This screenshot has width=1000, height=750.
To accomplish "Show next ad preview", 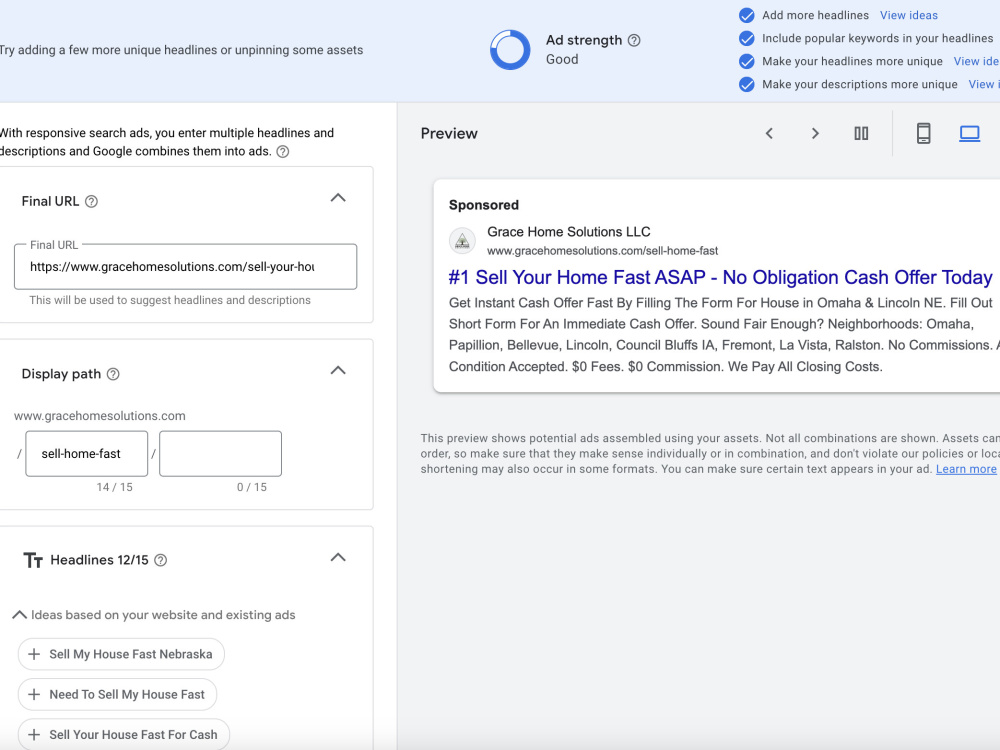I will (x=815, y=133).
